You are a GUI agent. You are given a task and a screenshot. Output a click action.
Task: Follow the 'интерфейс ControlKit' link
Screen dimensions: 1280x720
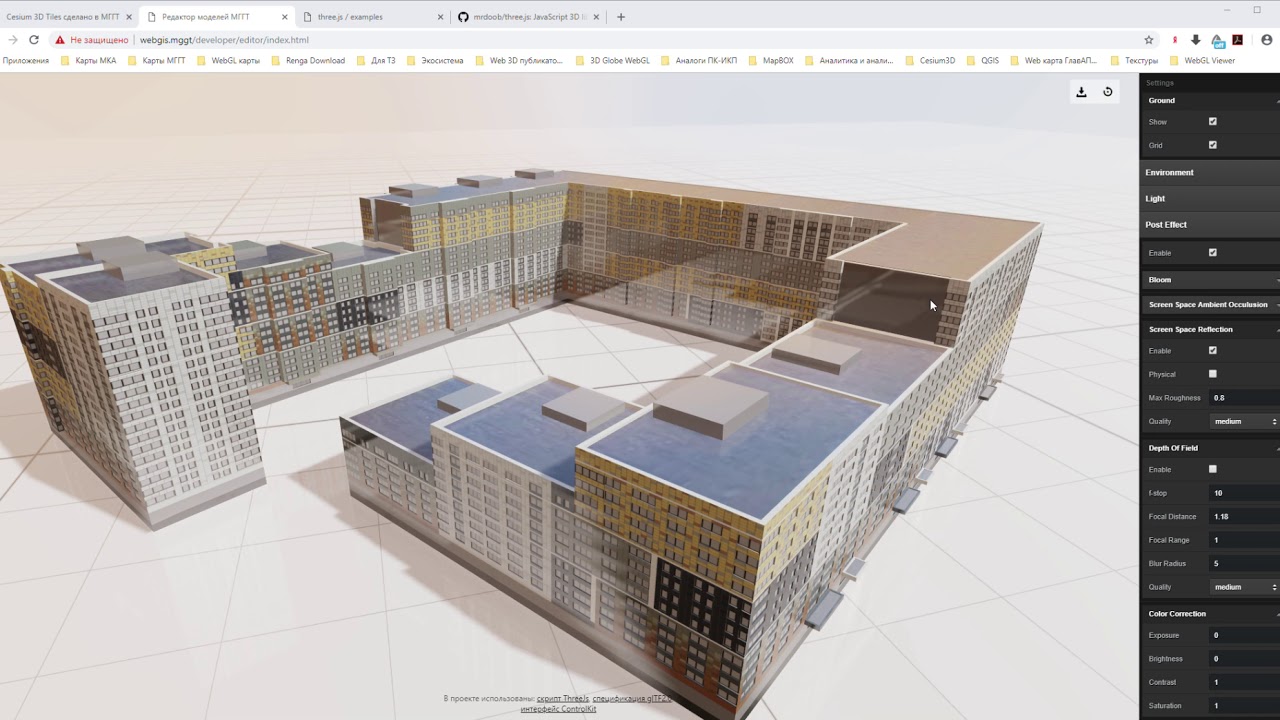(x=558, y=709)
